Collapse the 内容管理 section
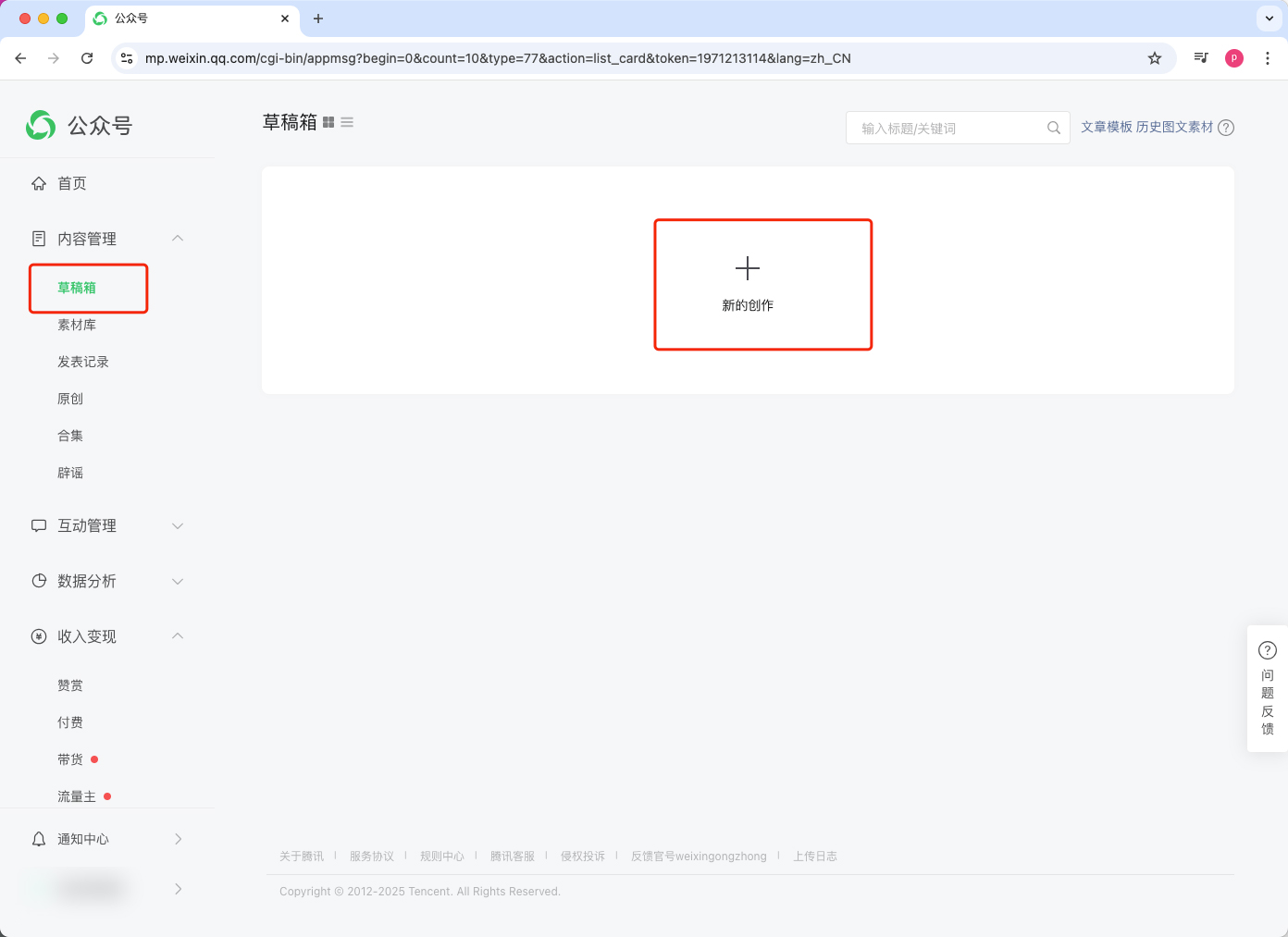The height and width of the screenshot is (937, 1288). click(x=178, y=239)
